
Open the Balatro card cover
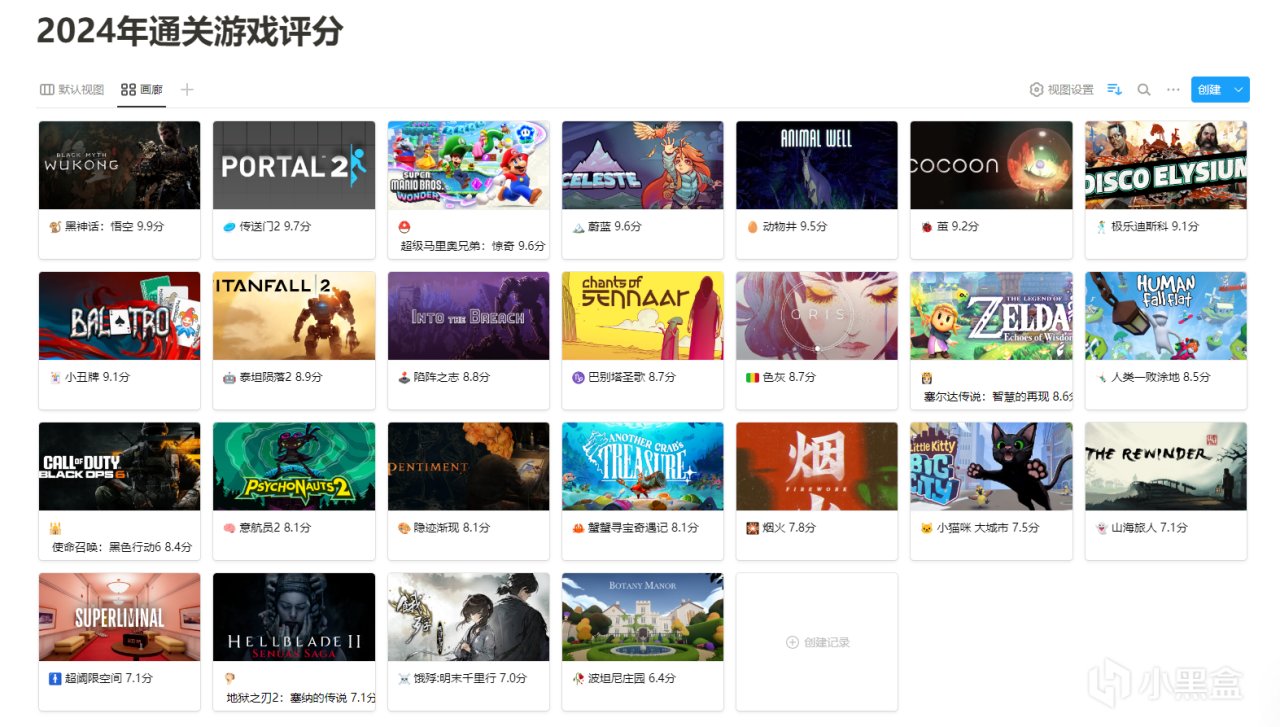(x=119, y=316)
